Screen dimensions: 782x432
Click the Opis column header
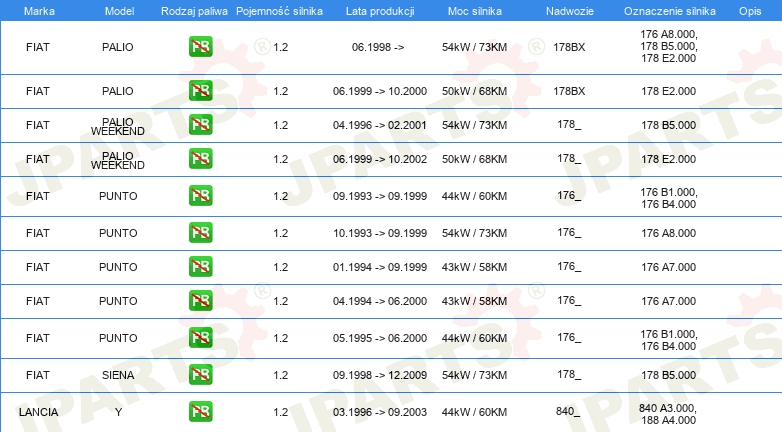[750, 11]
